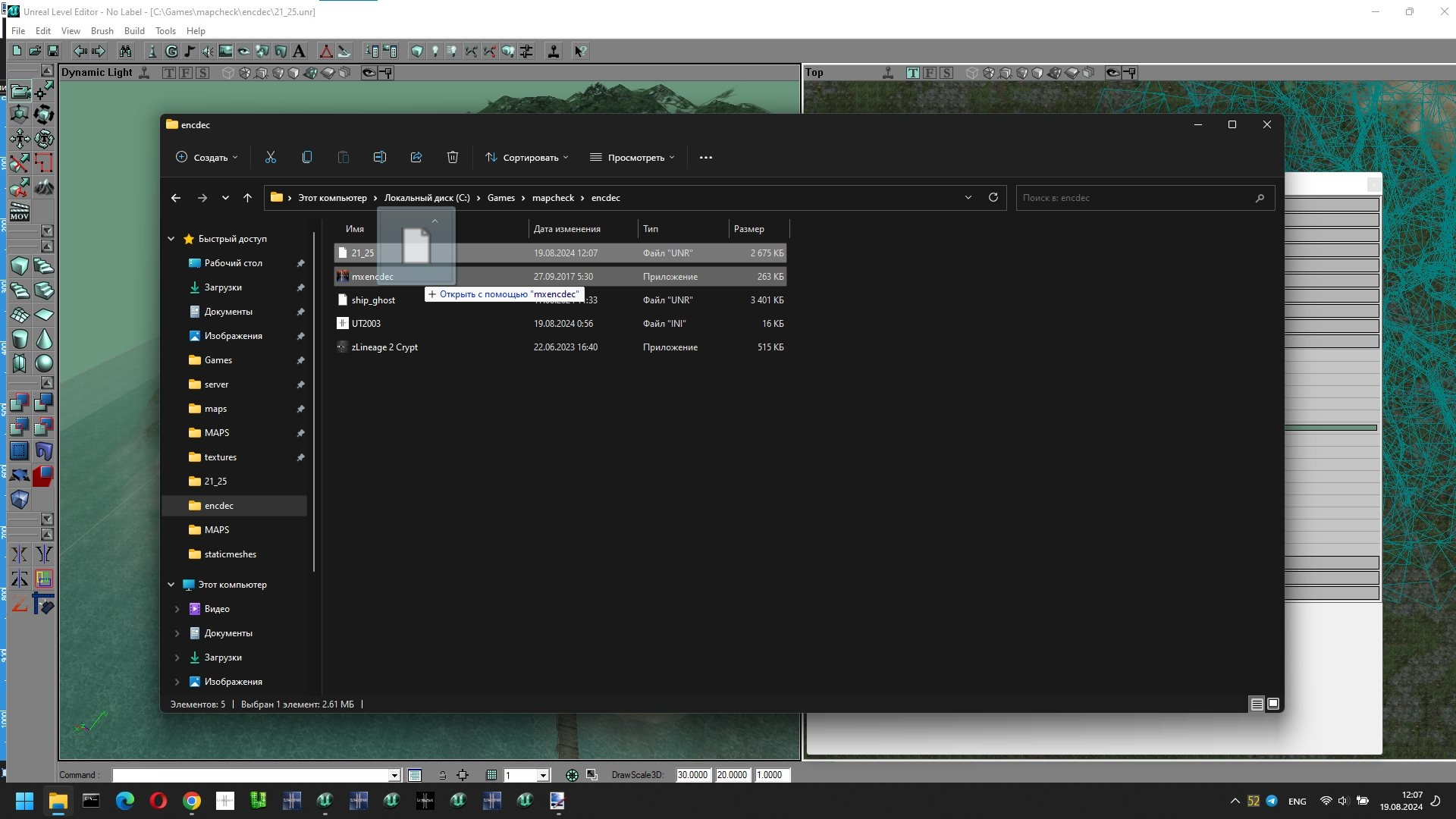Toggle Front view 'F' in Dynamic Light viewport
1456x819 pixels.
coord(186,73)
